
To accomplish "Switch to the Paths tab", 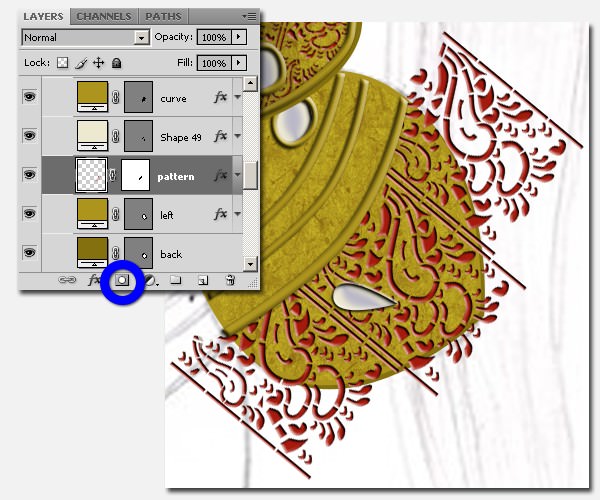I will pos(163,17).
